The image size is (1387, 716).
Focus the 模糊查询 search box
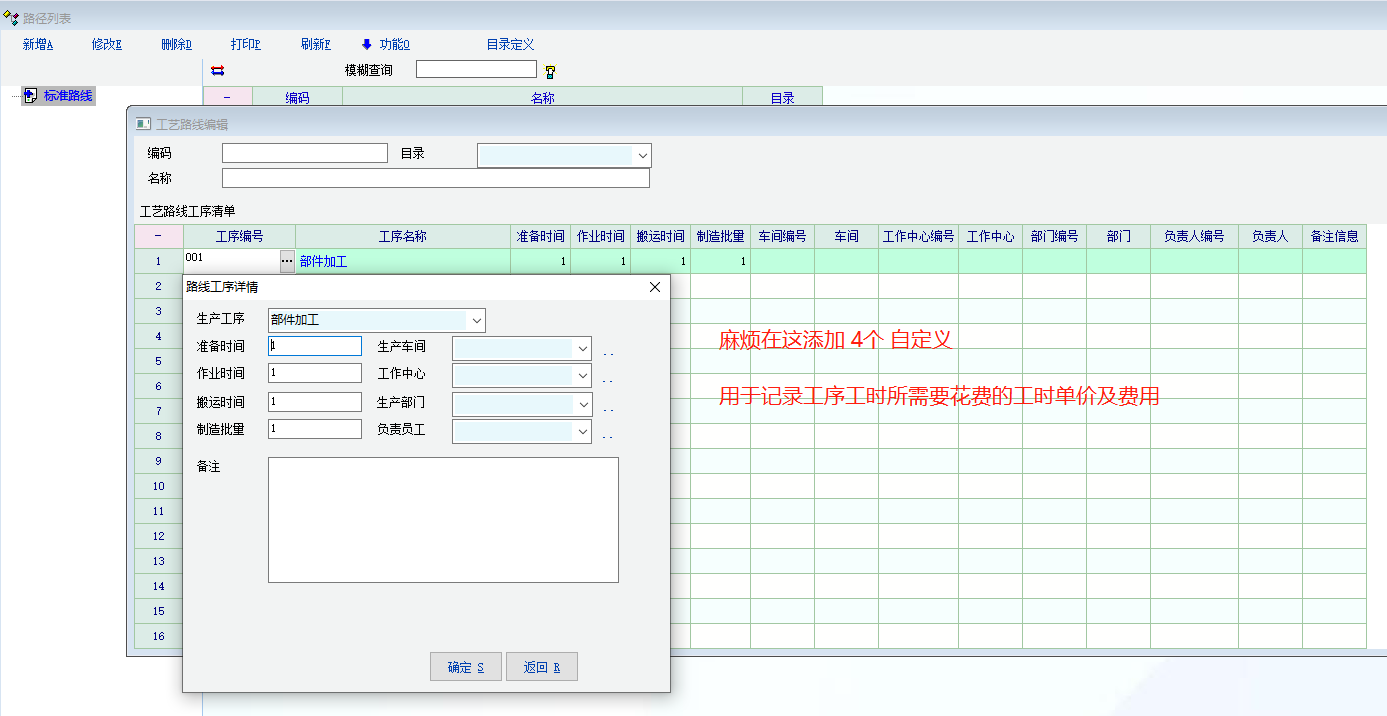click(x=476, y=70)
